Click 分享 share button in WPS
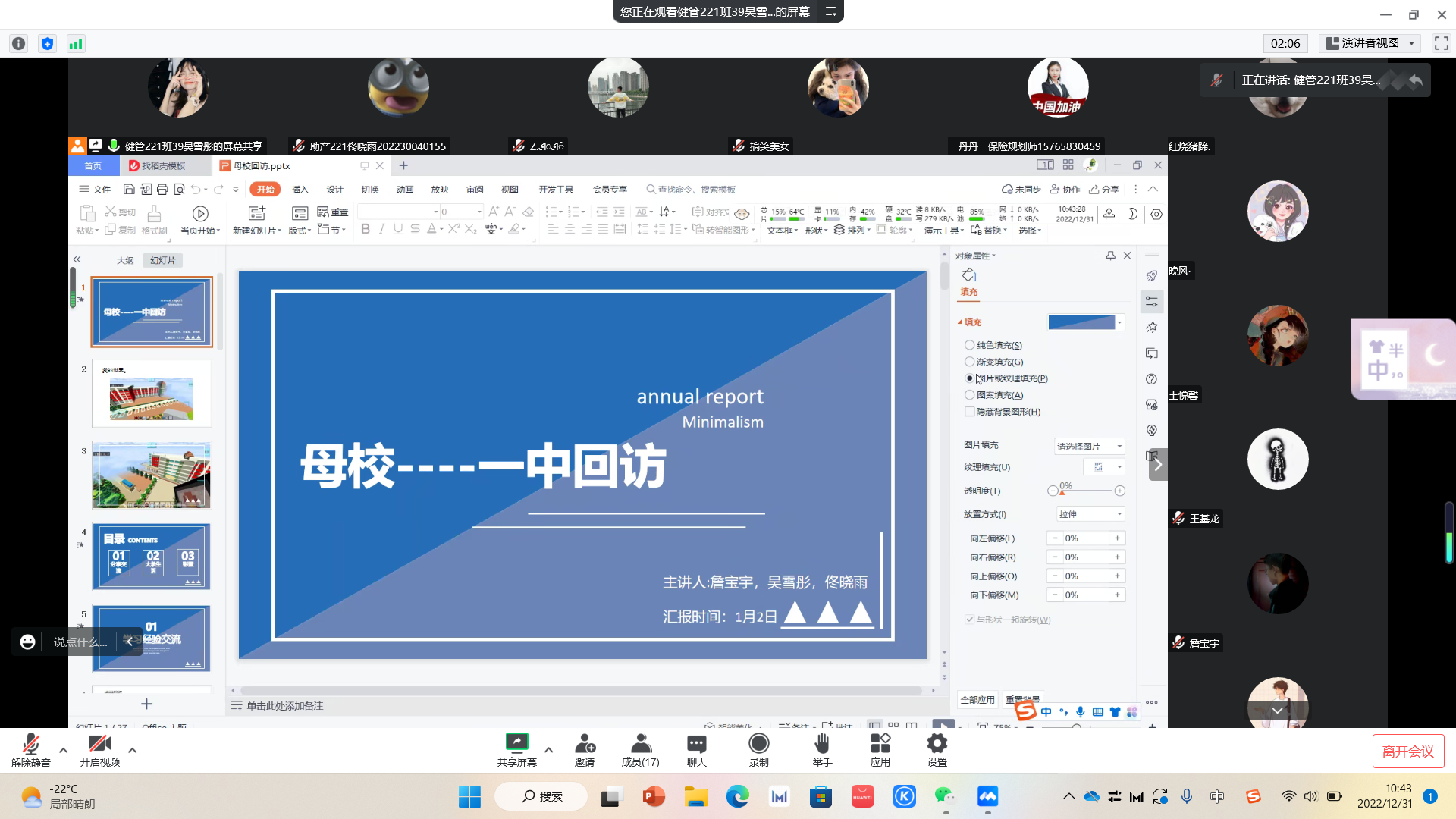 [x=1104, y=190]
